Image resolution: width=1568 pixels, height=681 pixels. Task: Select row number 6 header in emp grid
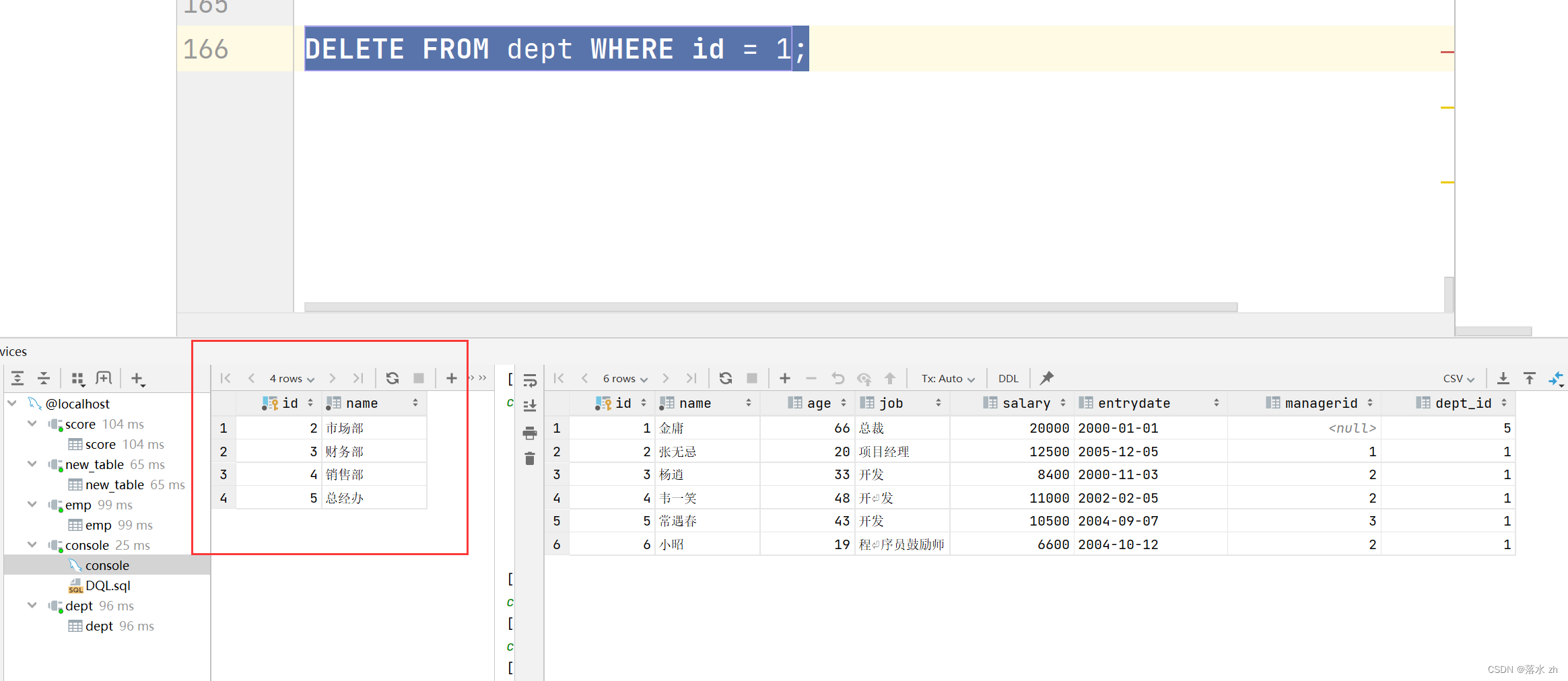coord(557,544)
